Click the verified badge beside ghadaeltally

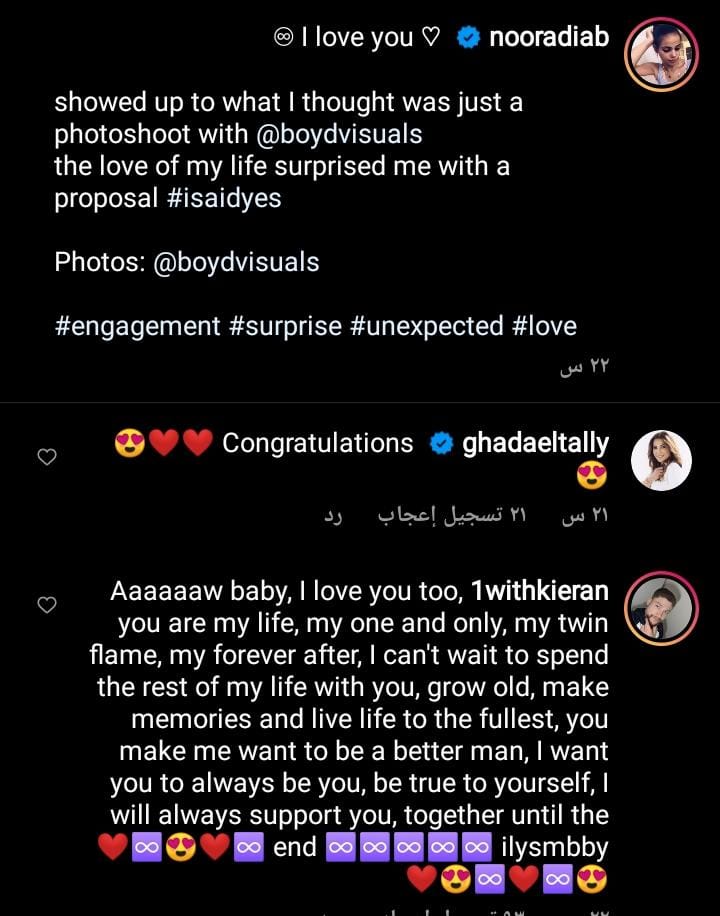[x=440, y=443]
